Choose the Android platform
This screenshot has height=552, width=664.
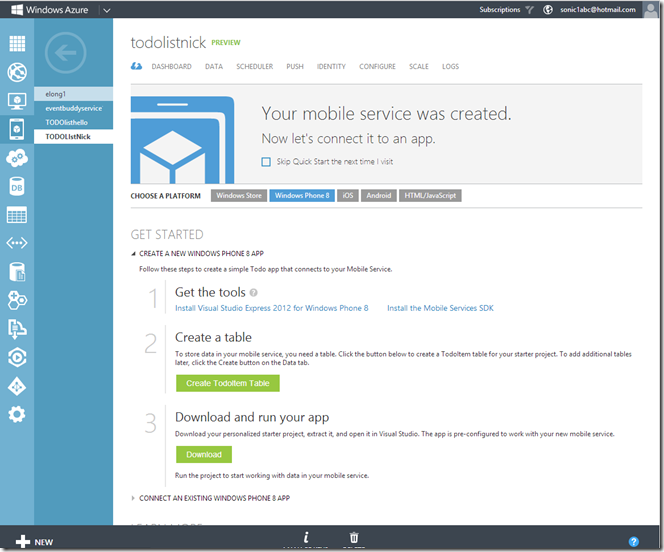(379, 196)
